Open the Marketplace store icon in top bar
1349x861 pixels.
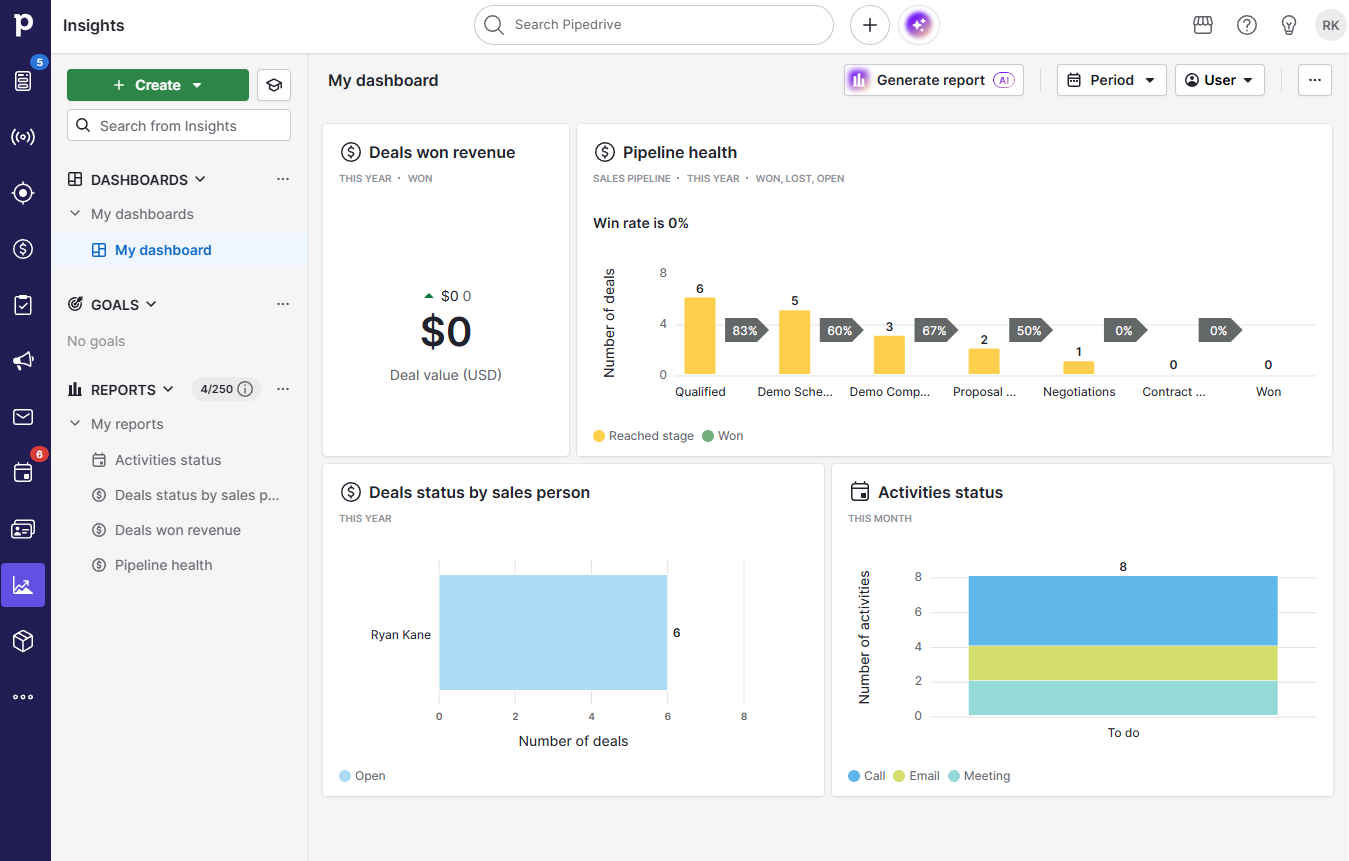coord(1202,25)
